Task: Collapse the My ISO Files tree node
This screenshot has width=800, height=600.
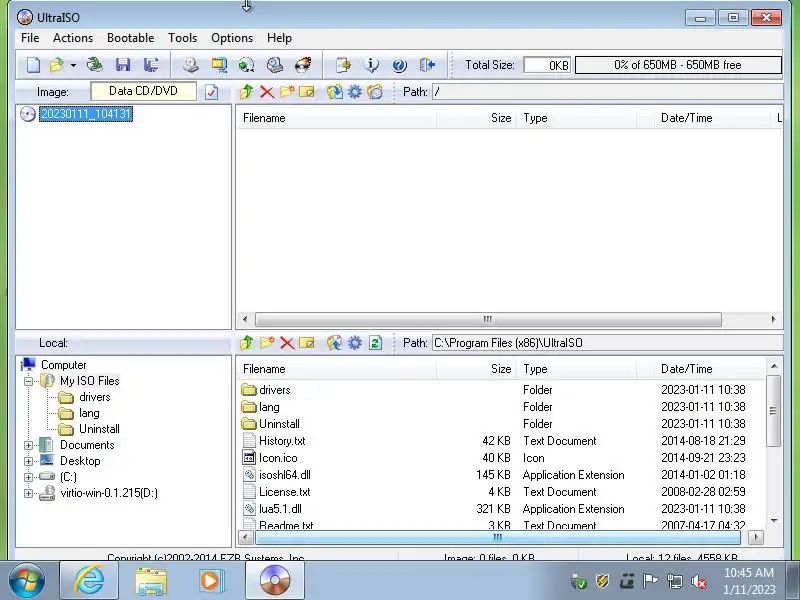Action: [29, 381]
